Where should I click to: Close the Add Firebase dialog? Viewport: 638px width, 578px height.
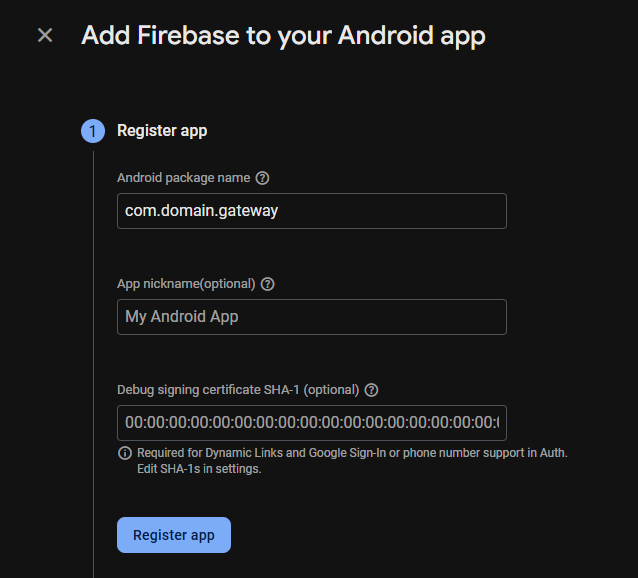(x=45, y=36)
